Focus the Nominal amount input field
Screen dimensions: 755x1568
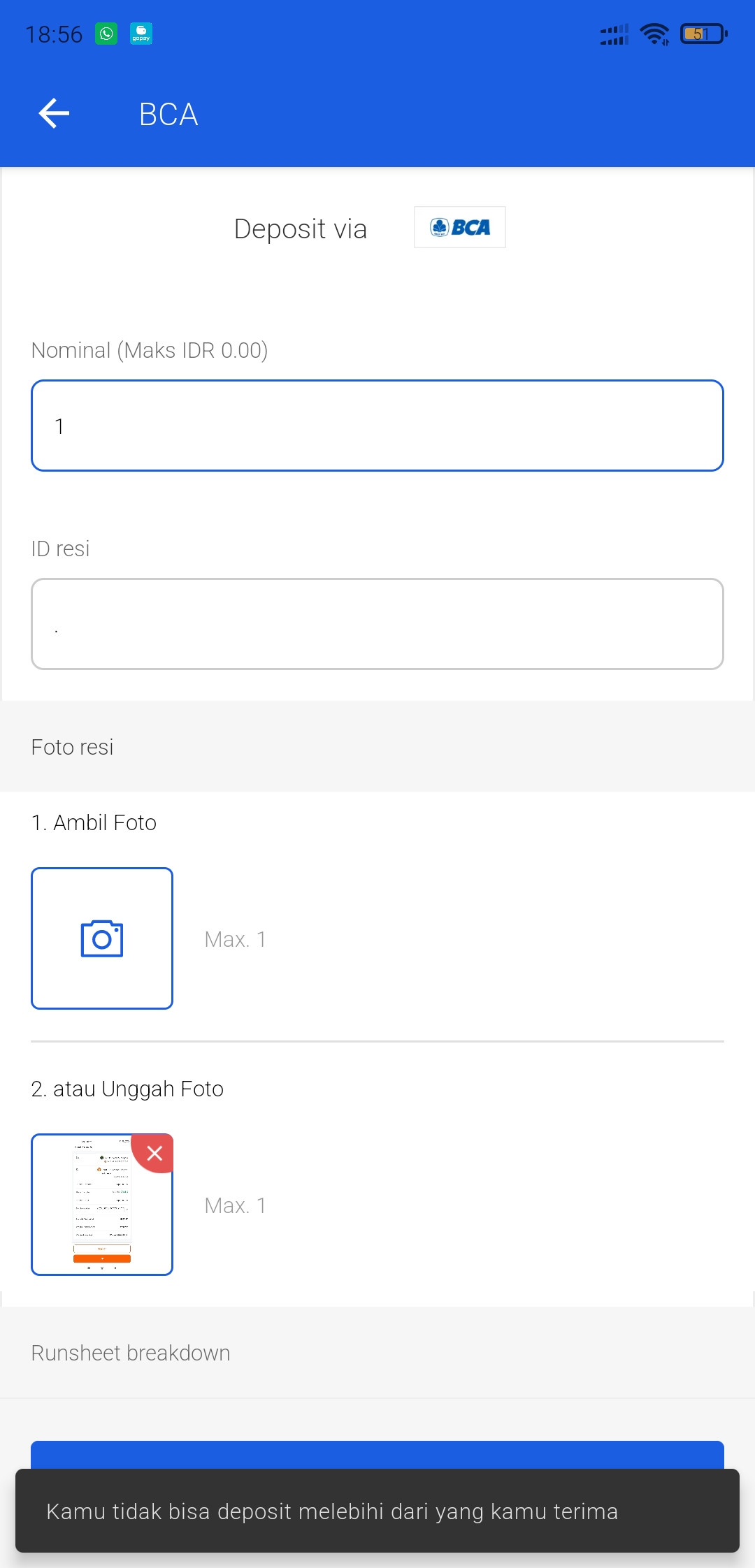click(377, 426)
